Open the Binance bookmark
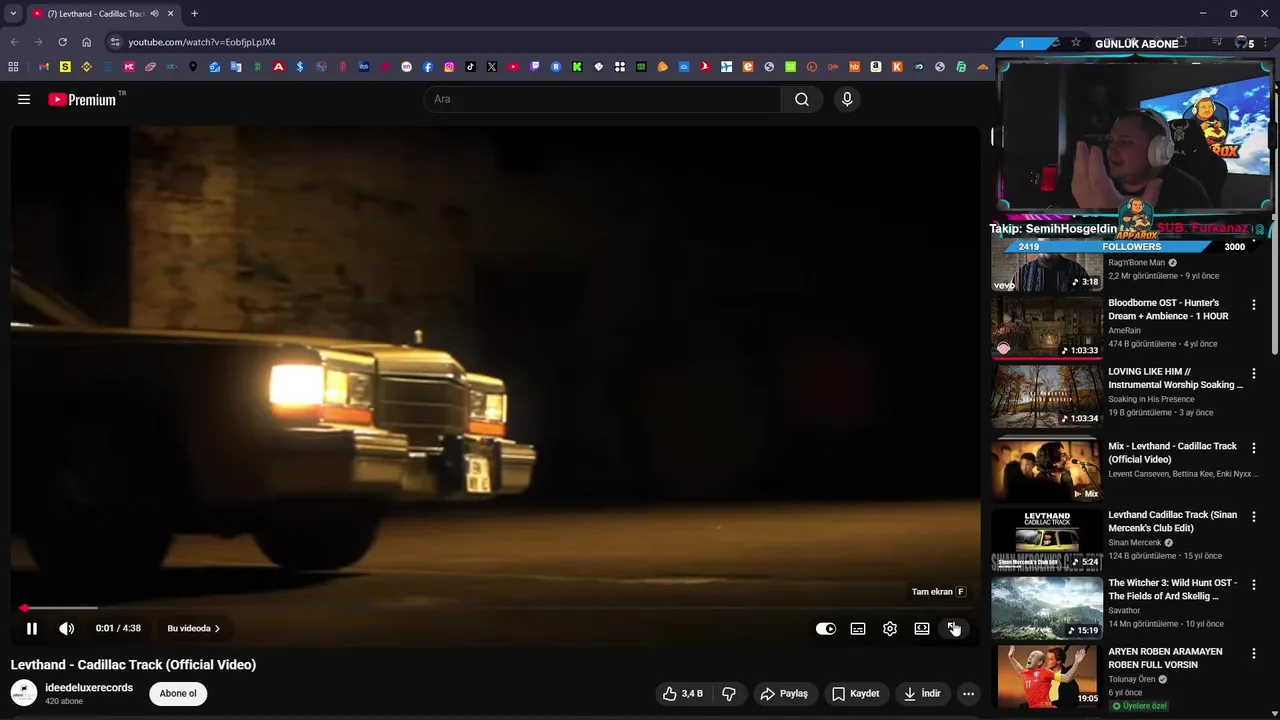Image resolution: width=1280 pixels, height=720 pixels. pos(87,67)
